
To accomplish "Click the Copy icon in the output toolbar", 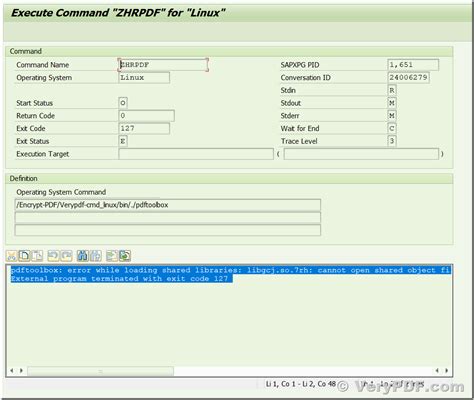I will pos(24,256).
